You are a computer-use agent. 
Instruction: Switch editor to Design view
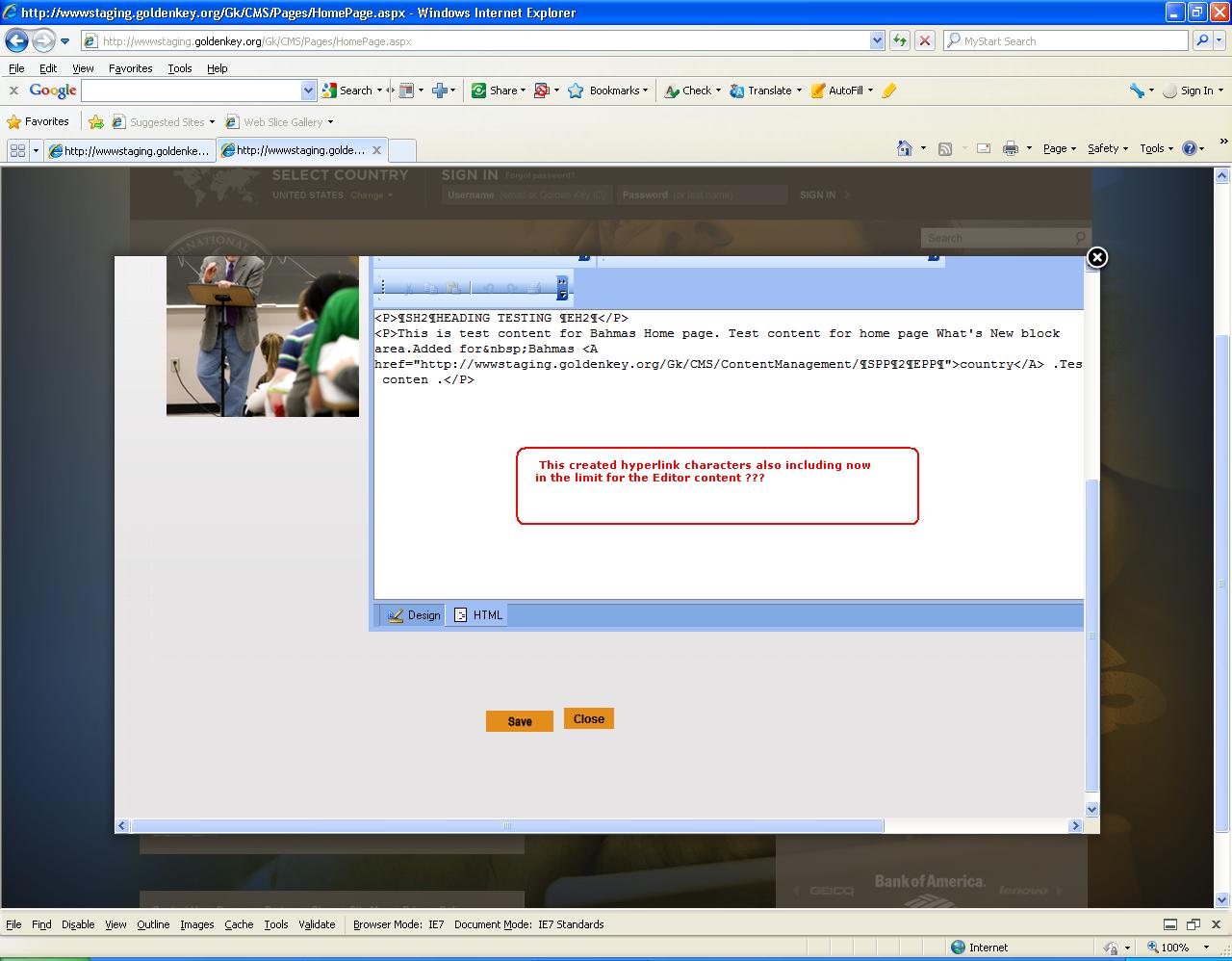pyautogui.click(x=414, y=615)
